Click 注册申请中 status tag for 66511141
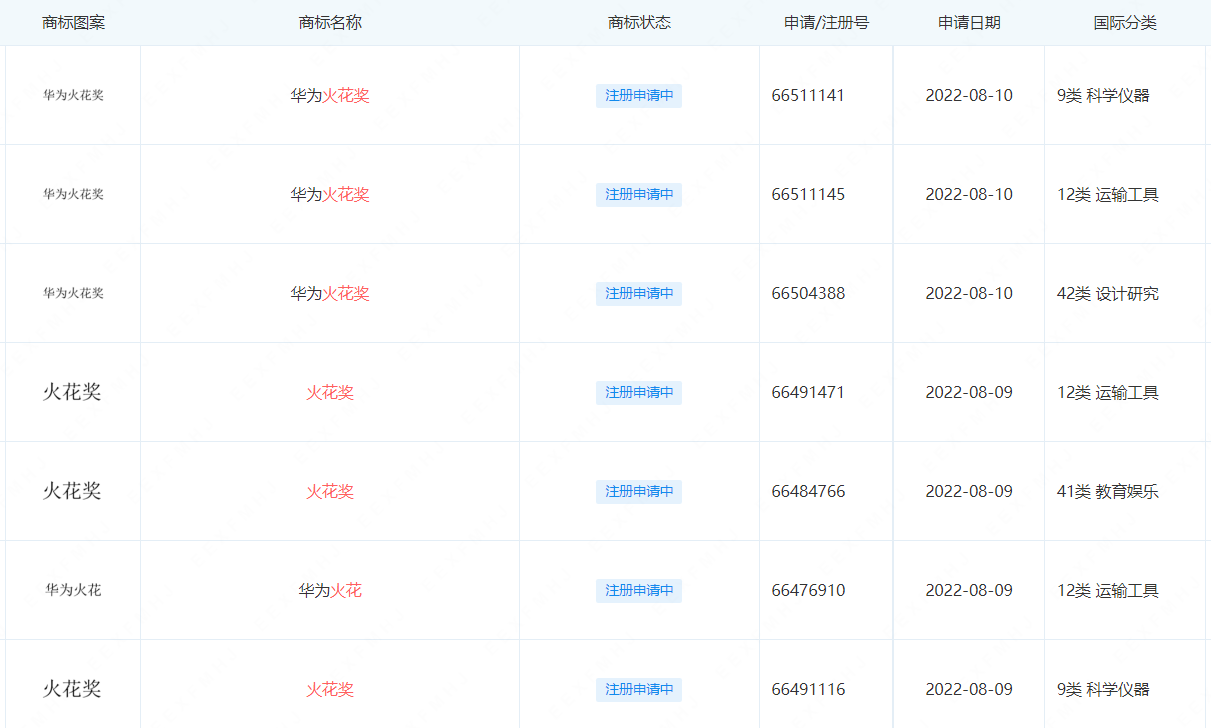Viewport: 1211px width, 728px height. tap(639, 96)
